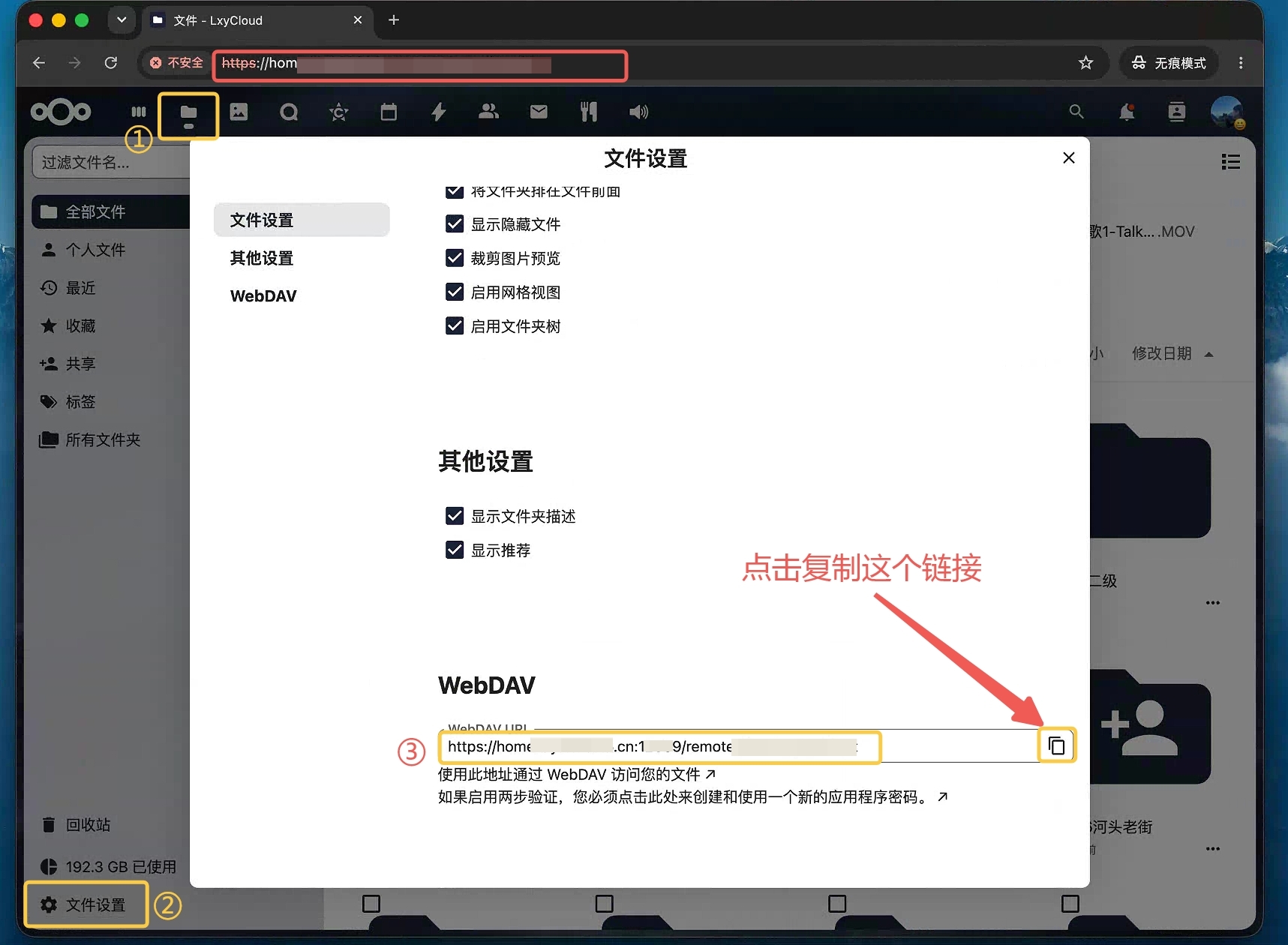This screenshot has height=945, width=1288.
Task: Close the 文件 - LxyCloud browser tab
Action: [x=358, y=20]
